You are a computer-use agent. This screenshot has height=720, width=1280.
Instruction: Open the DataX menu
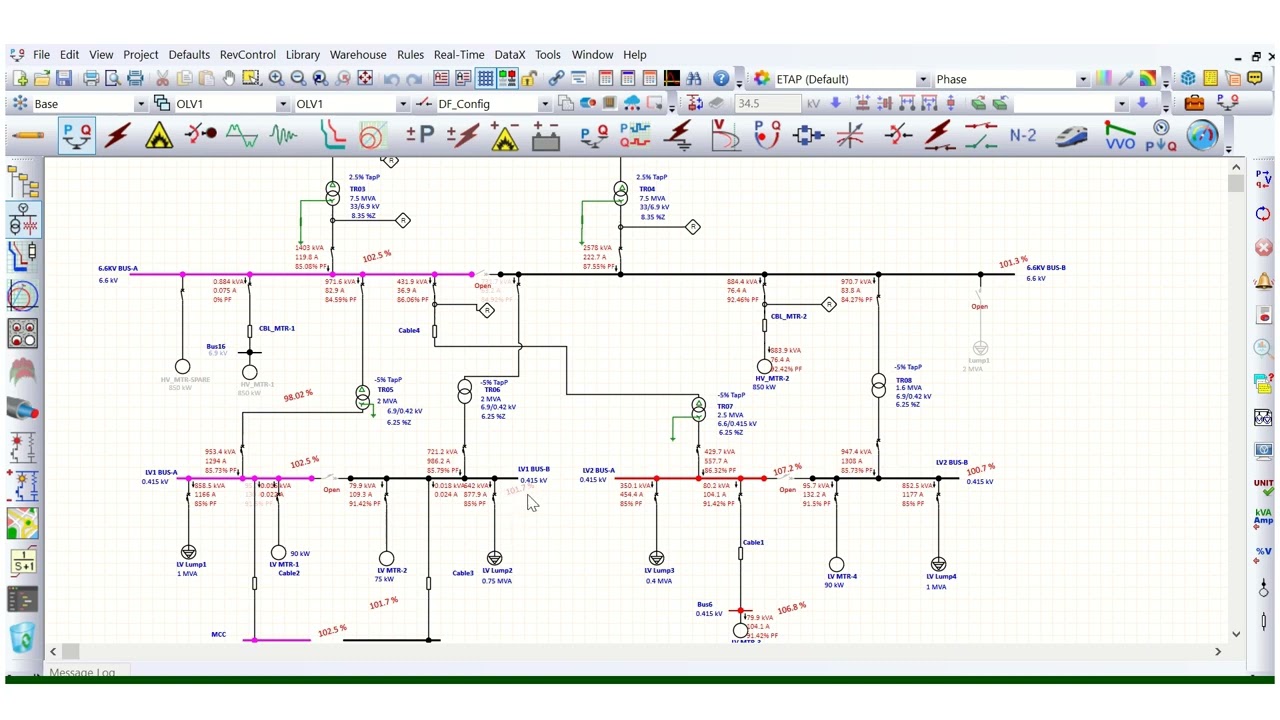pos(509,55)
